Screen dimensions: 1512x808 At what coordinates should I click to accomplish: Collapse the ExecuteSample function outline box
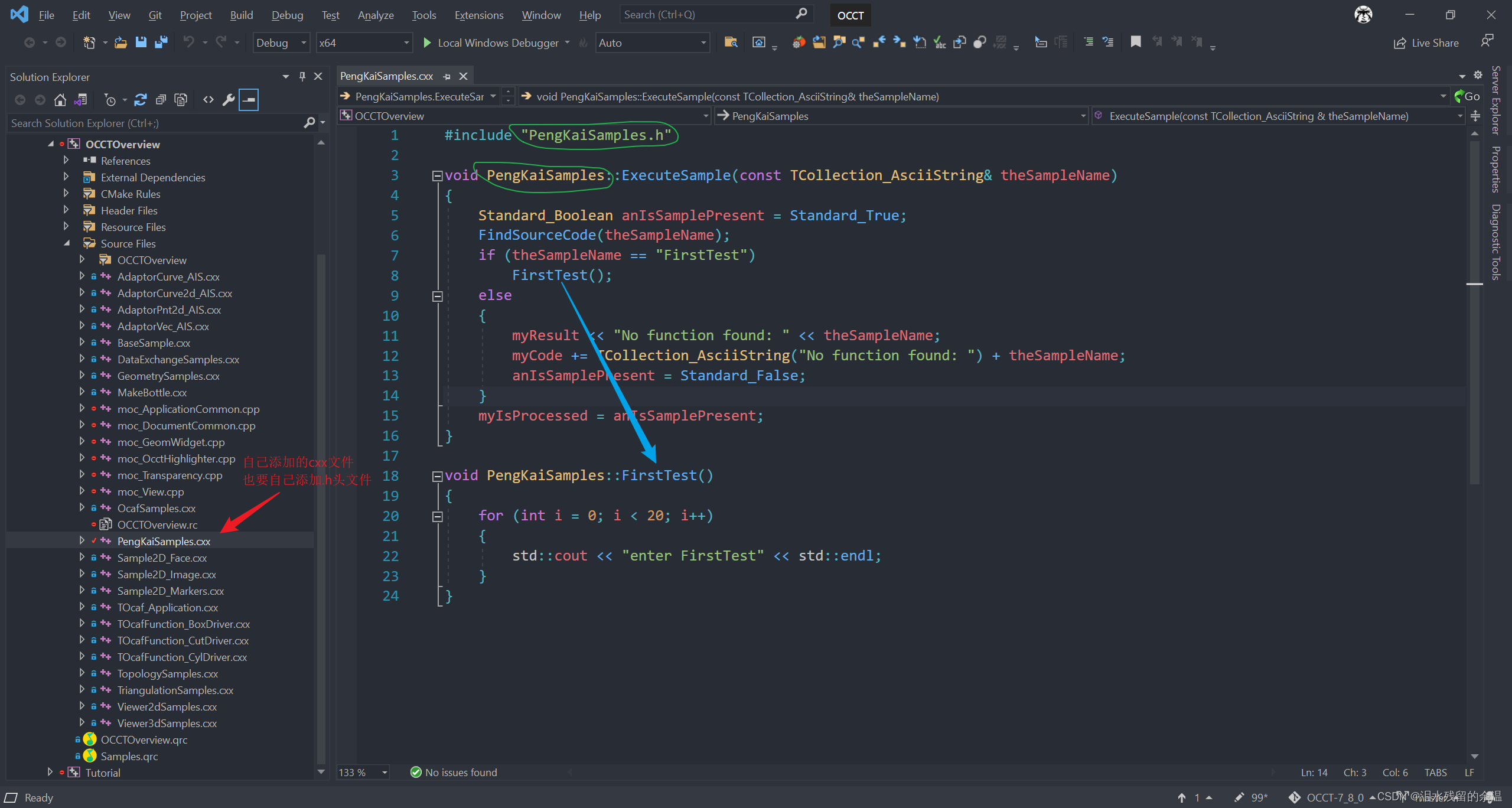[437, 175]
